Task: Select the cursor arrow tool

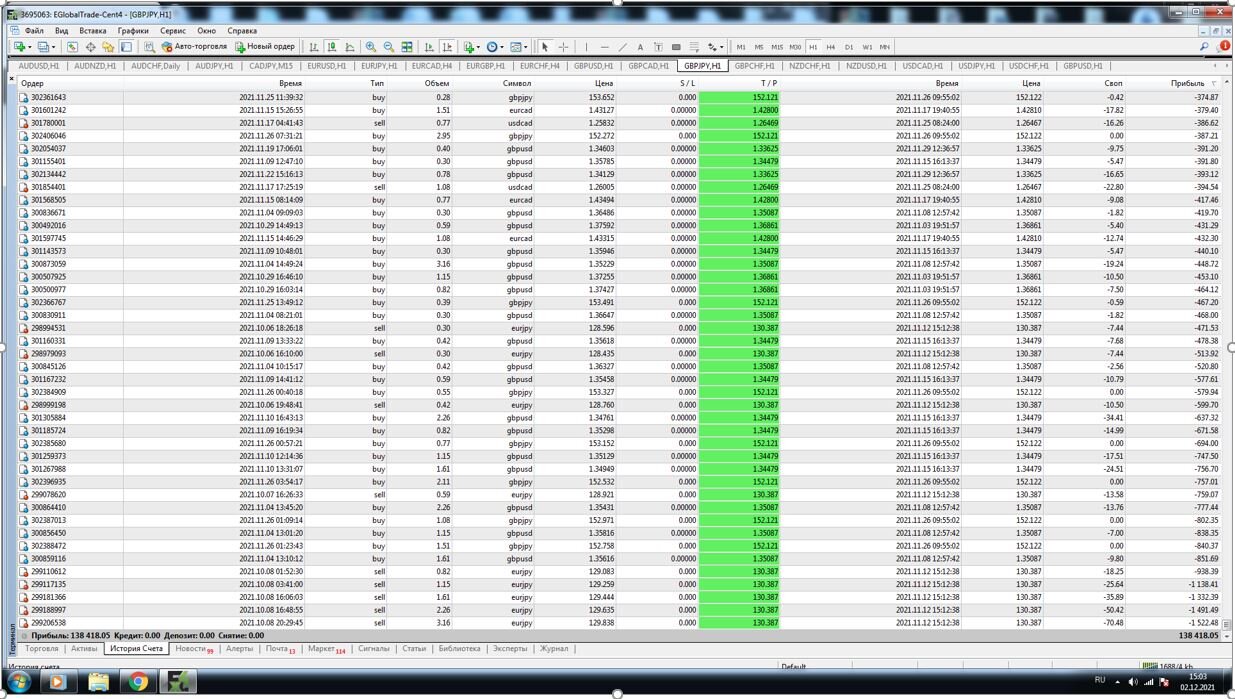Action: (x=545, y=47)
